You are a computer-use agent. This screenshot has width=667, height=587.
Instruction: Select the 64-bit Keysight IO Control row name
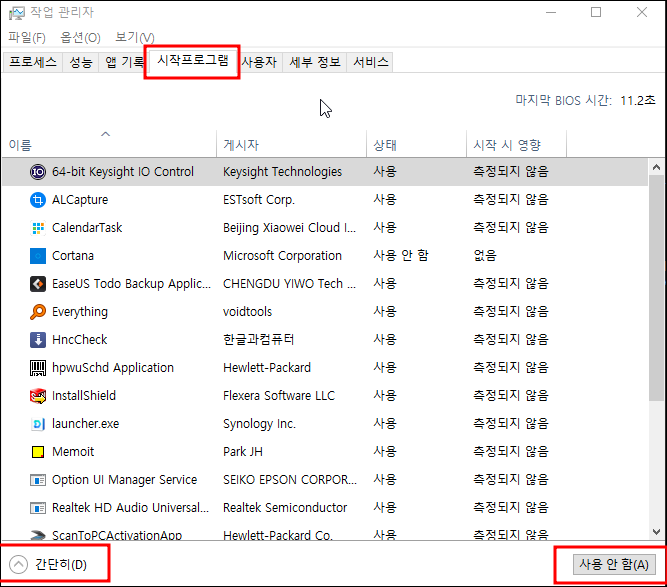[x=123, y=172]
